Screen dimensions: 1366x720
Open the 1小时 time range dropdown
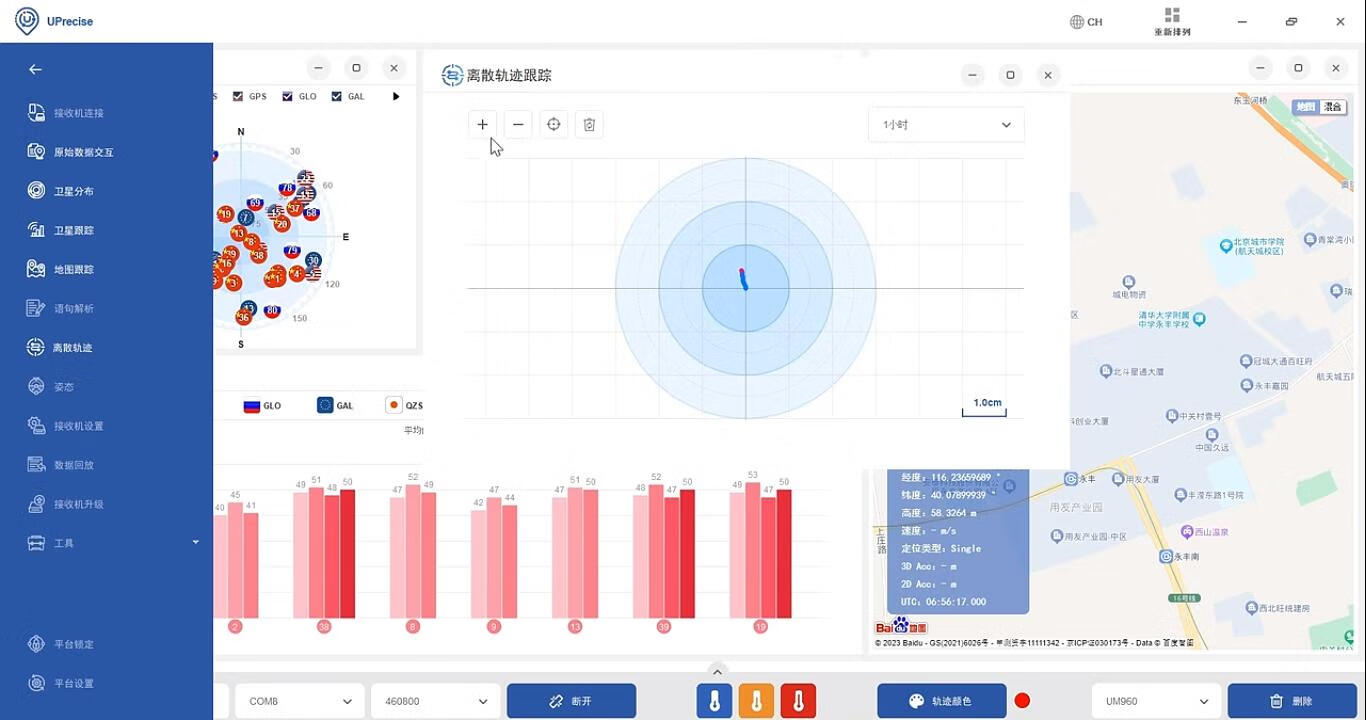pyautogui.click(x=945, y=125)
